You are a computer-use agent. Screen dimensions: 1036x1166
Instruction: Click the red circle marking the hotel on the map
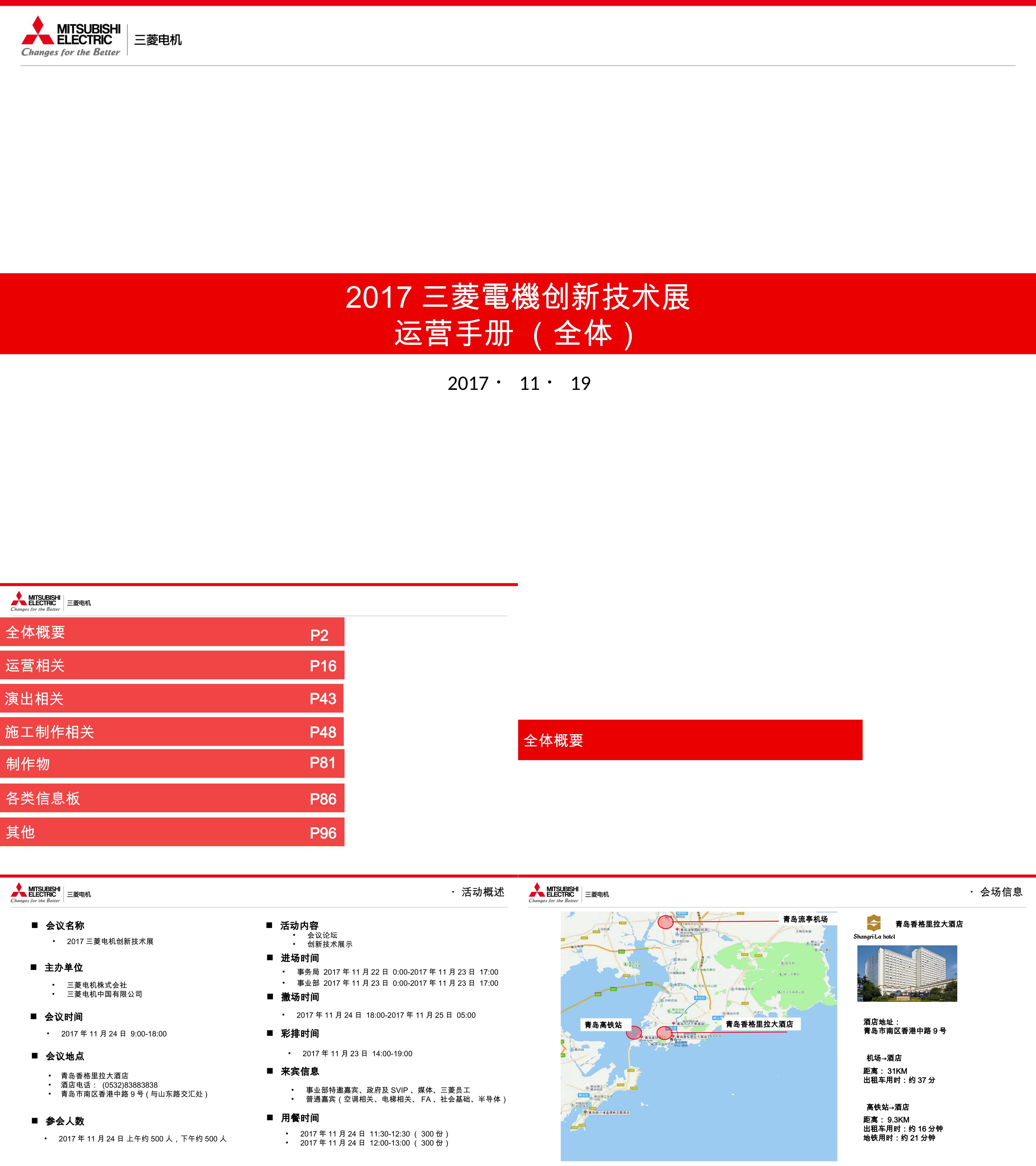click(664, 1033)
